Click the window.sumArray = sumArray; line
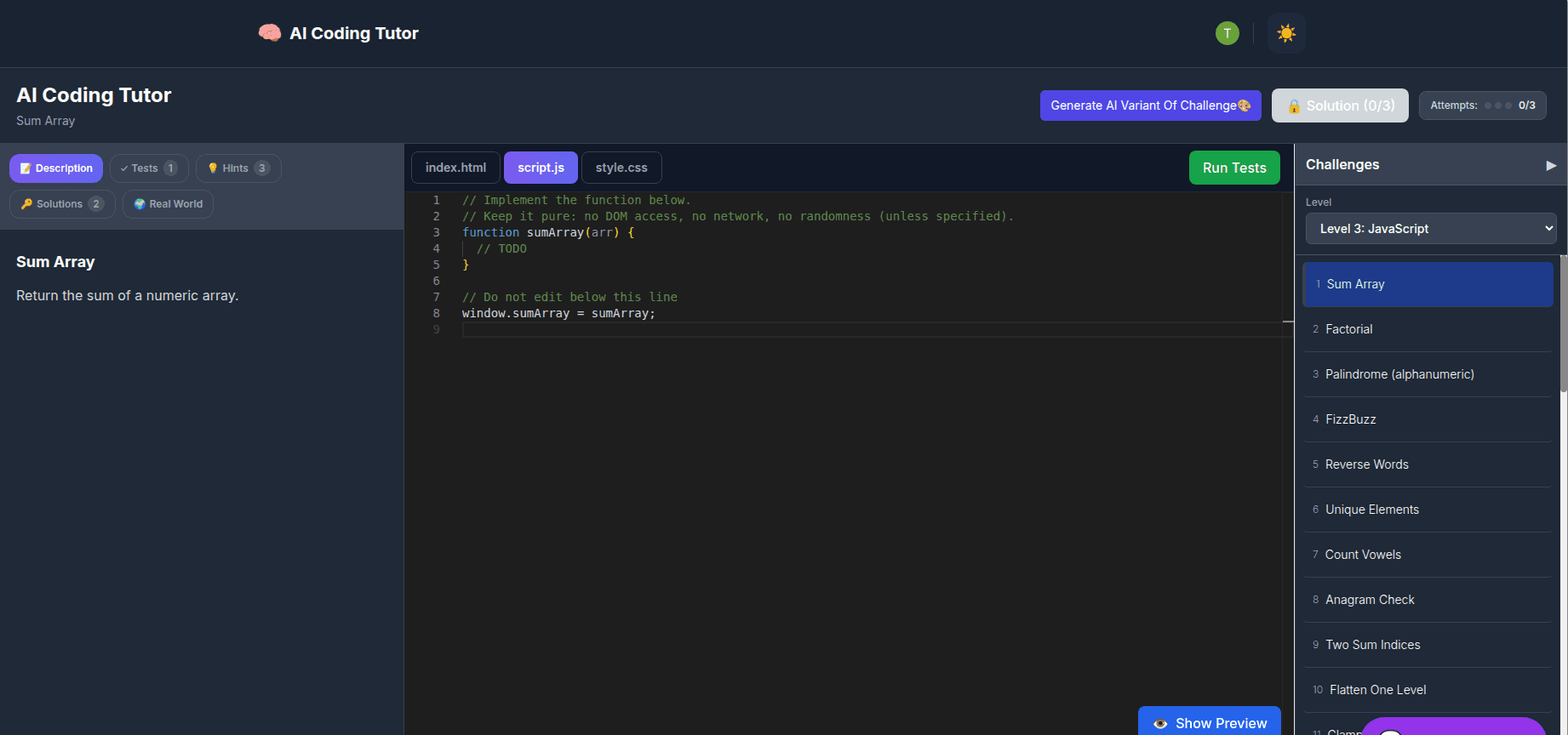Image resolution: width=1568 pixels, height=735 pixels. click(558, 313)
